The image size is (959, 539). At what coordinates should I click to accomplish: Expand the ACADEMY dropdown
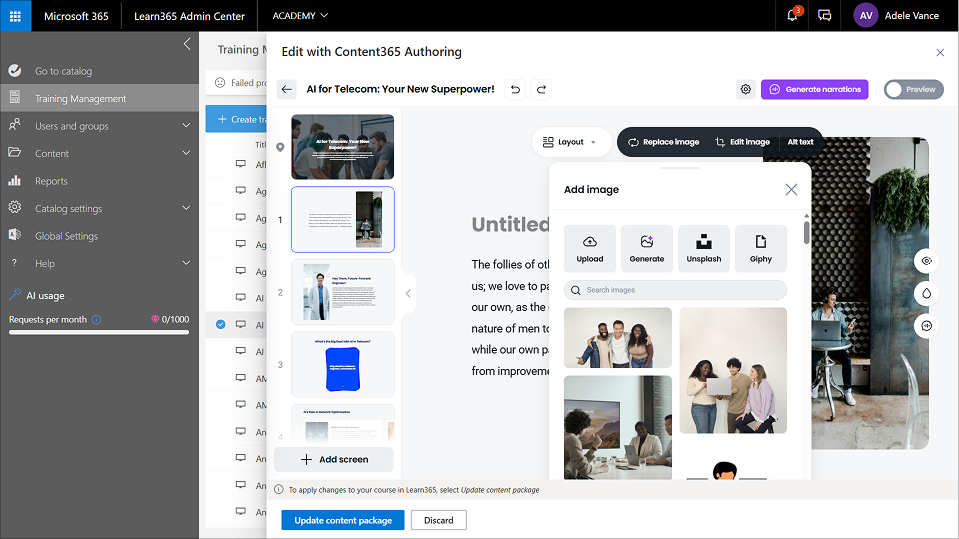[300, 16]
